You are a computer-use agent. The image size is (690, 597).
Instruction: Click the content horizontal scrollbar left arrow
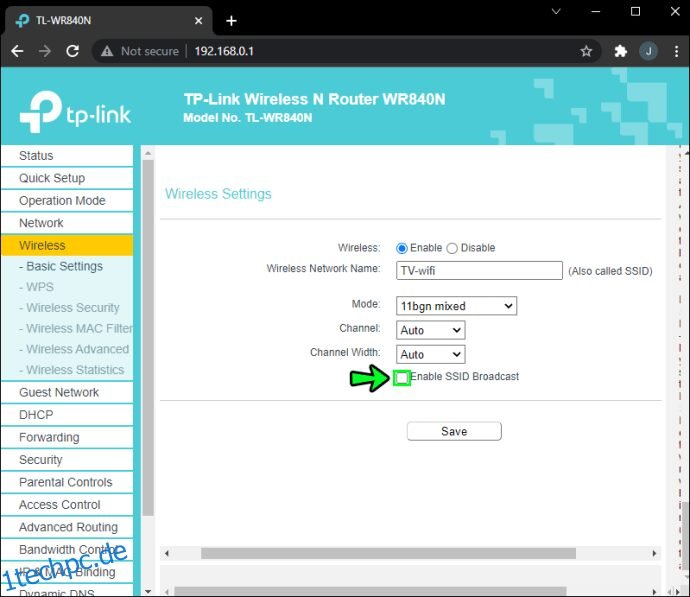(167, 553)
